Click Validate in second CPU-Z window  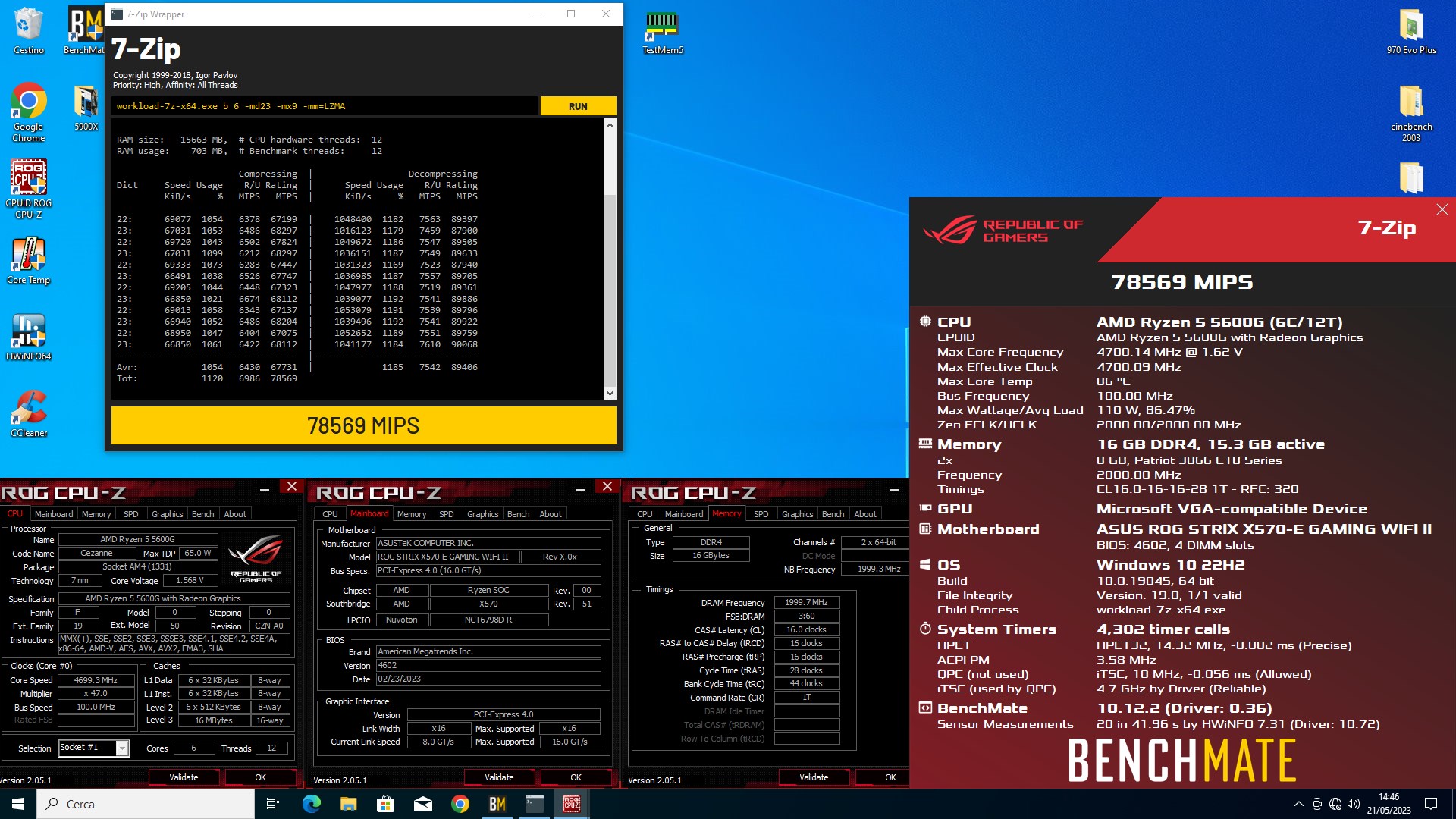tap(499, 777)
